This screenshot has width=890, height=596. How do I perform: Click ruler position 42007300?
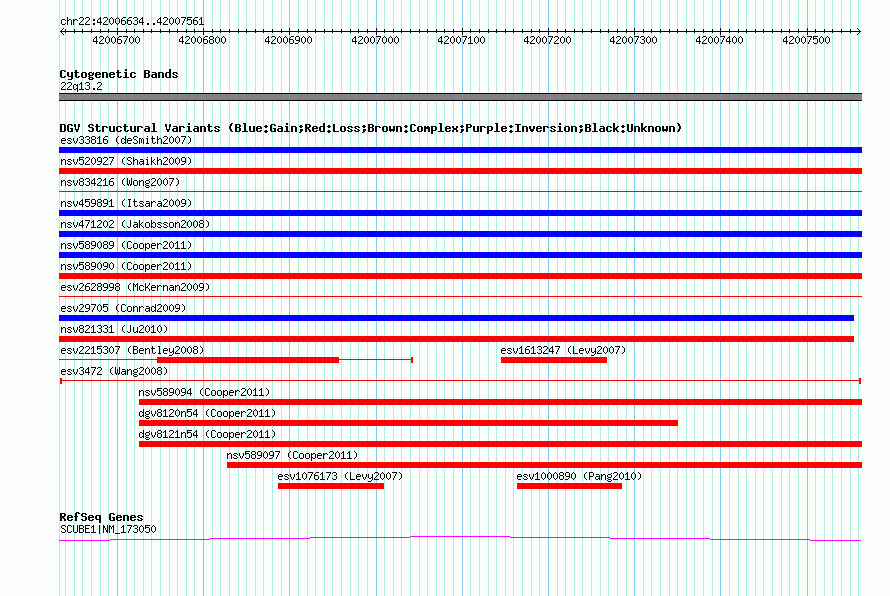pos(633,40)
